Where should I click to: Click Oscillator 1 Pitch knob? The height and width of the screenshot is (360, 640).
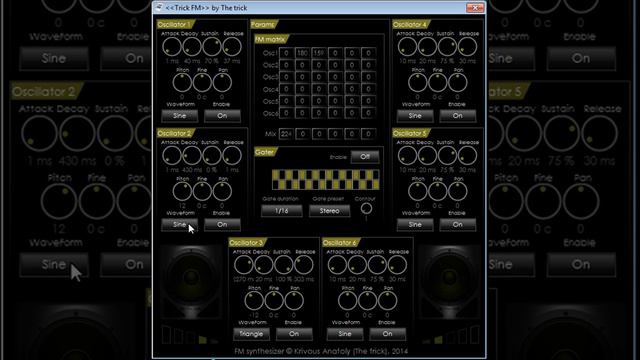[x=182, y=82]
